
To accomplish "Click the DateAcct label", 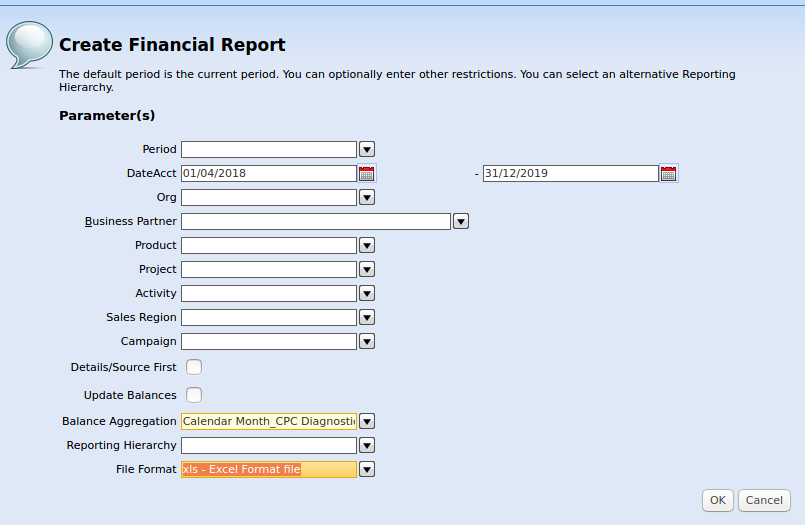I will click(151, 173).
